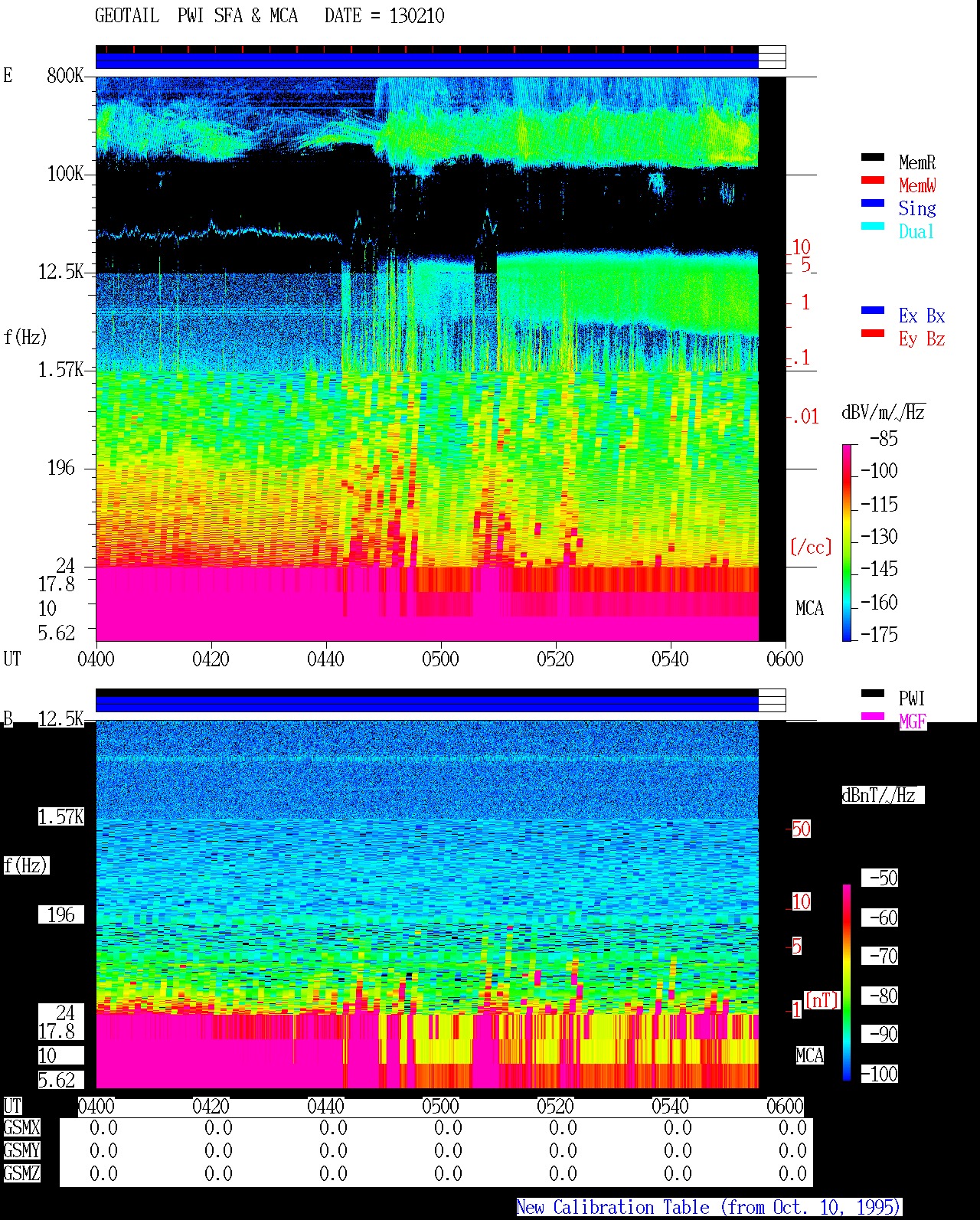Click the black MemR legend swatch

click(873, 158)
